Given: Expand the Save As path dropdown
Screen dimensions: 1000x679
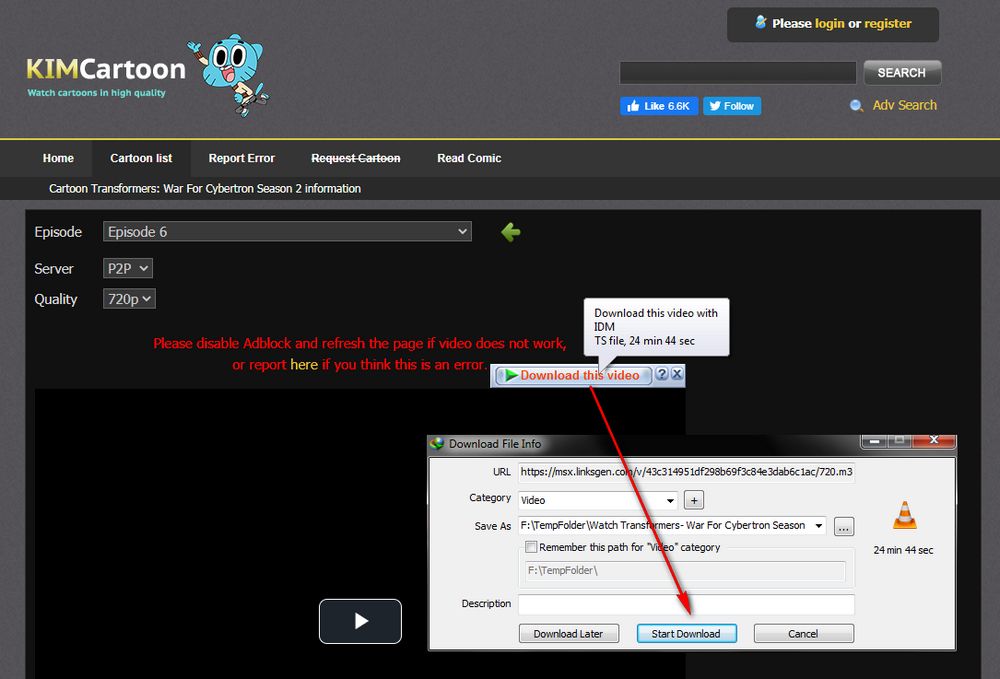Looking at the screenshot, I should tap(819, 525).
